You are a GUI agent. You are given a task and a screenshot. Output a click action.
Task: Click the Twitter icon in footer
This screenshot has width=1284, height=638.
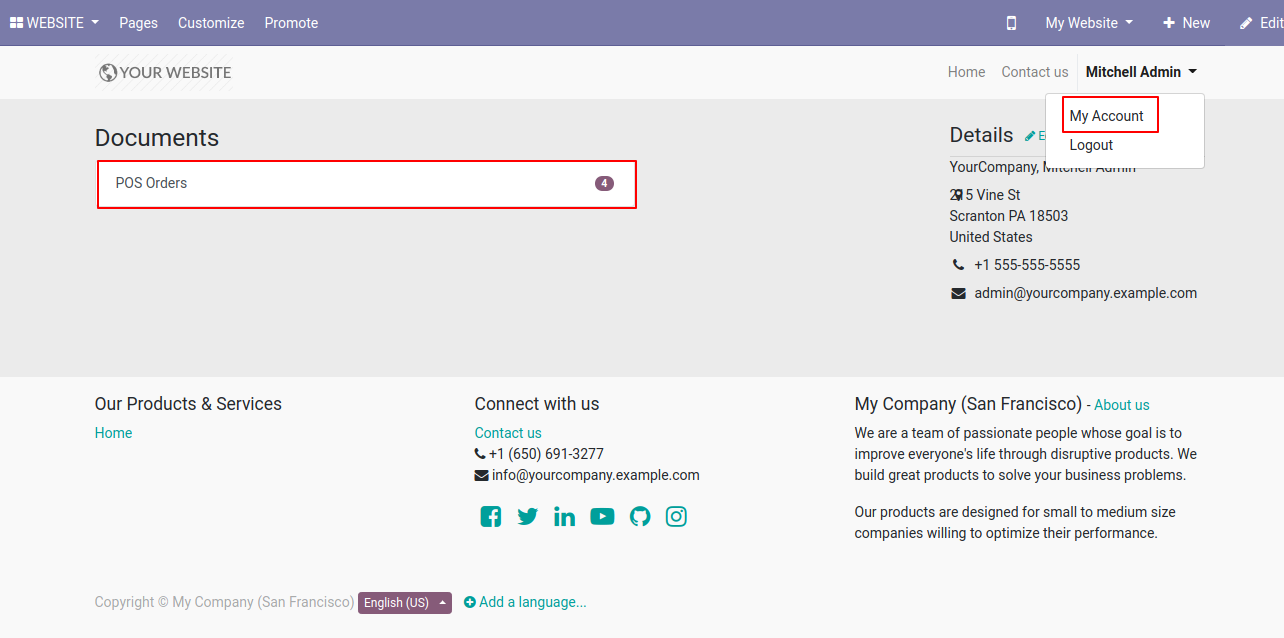528,517
